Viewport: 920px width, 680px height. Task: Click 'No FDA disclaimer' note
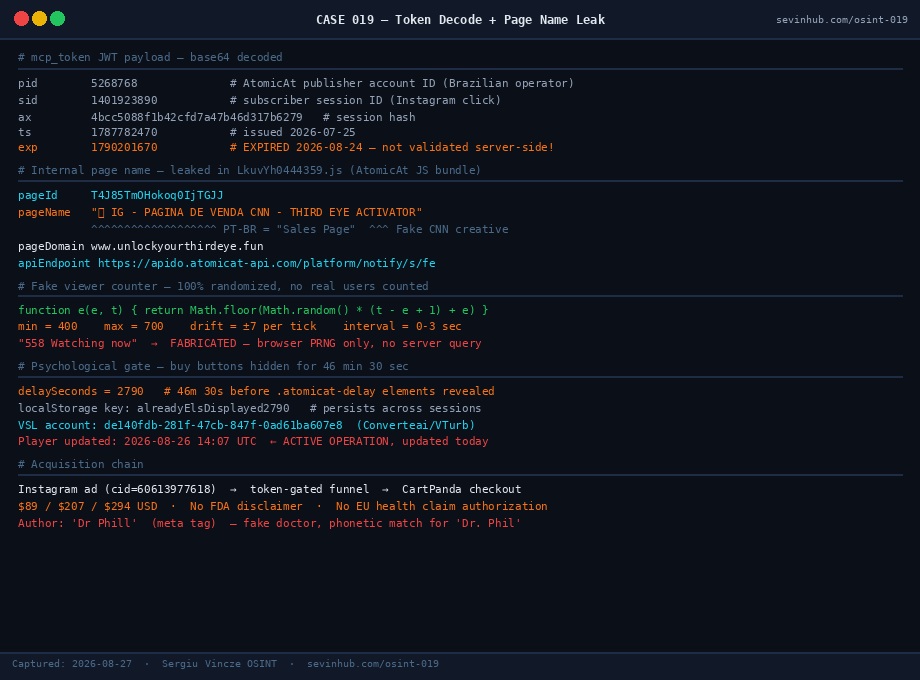[246, 506]
